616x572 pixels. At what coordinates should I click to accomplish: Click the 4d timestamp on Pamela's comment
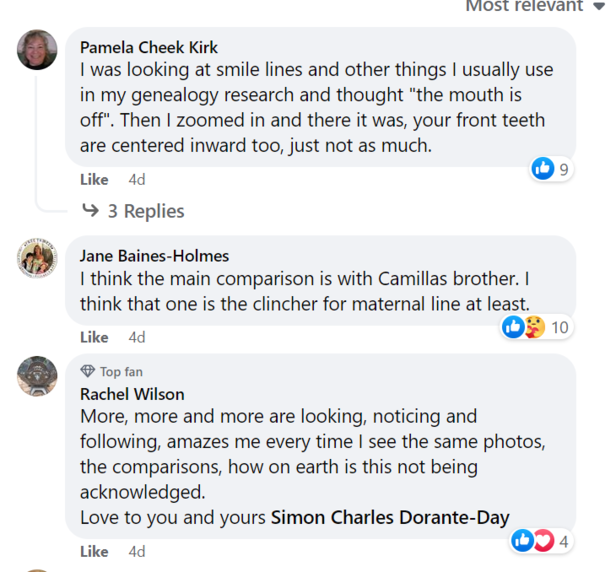tap(137, 180)
